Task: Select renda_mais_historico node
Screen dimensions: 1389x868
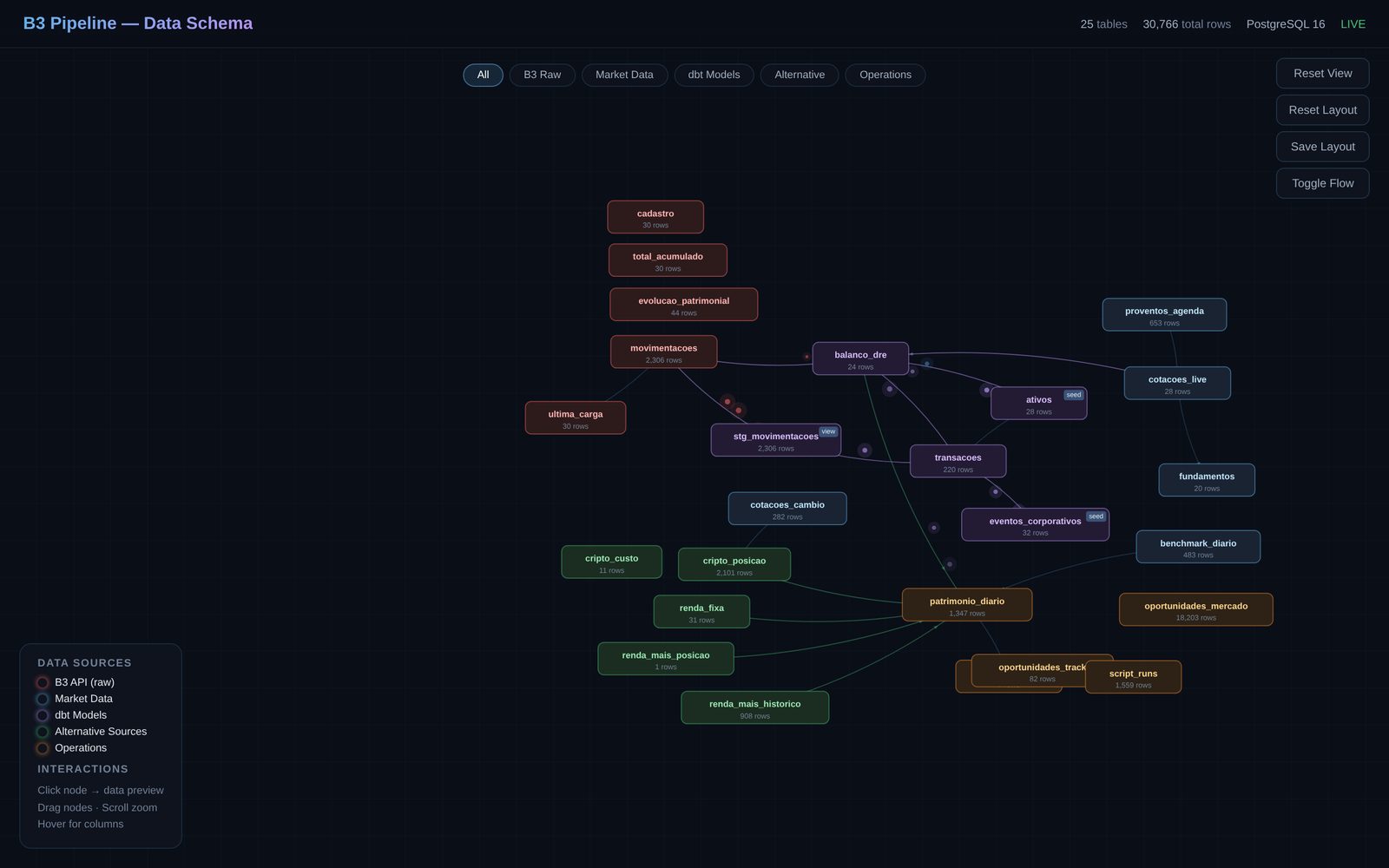Action: [x=754, y=707]
